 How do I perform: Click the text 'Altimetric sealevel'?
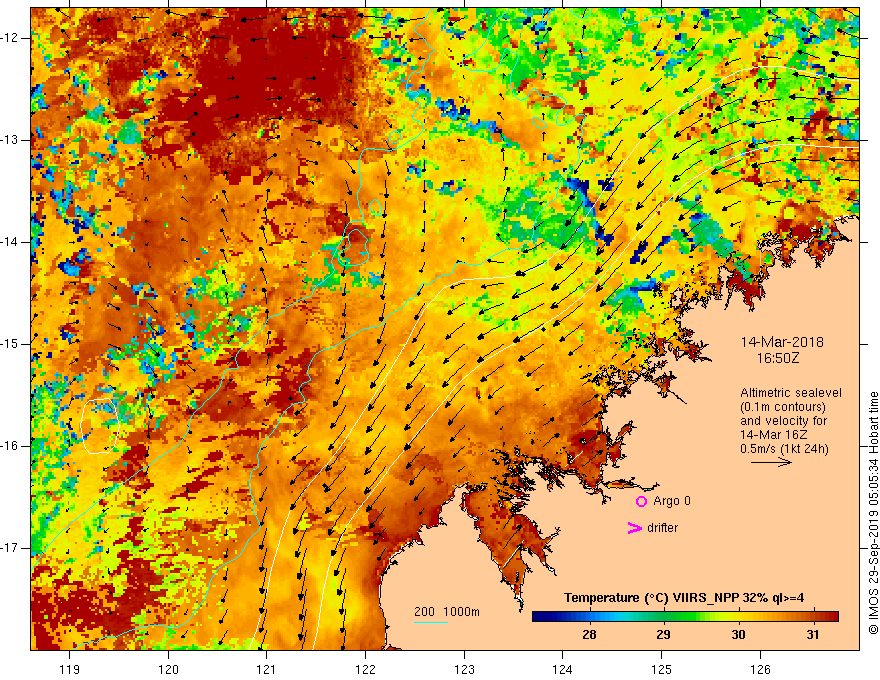(x=791, y=393)
